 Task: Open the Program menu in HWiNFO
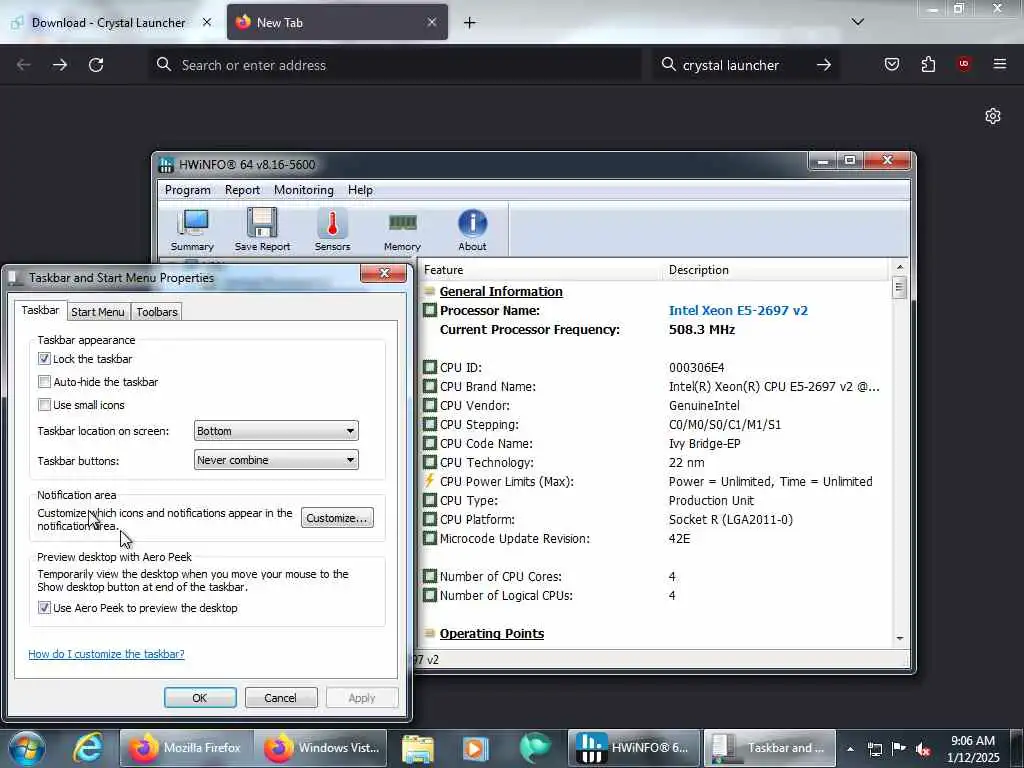point(187,190)
